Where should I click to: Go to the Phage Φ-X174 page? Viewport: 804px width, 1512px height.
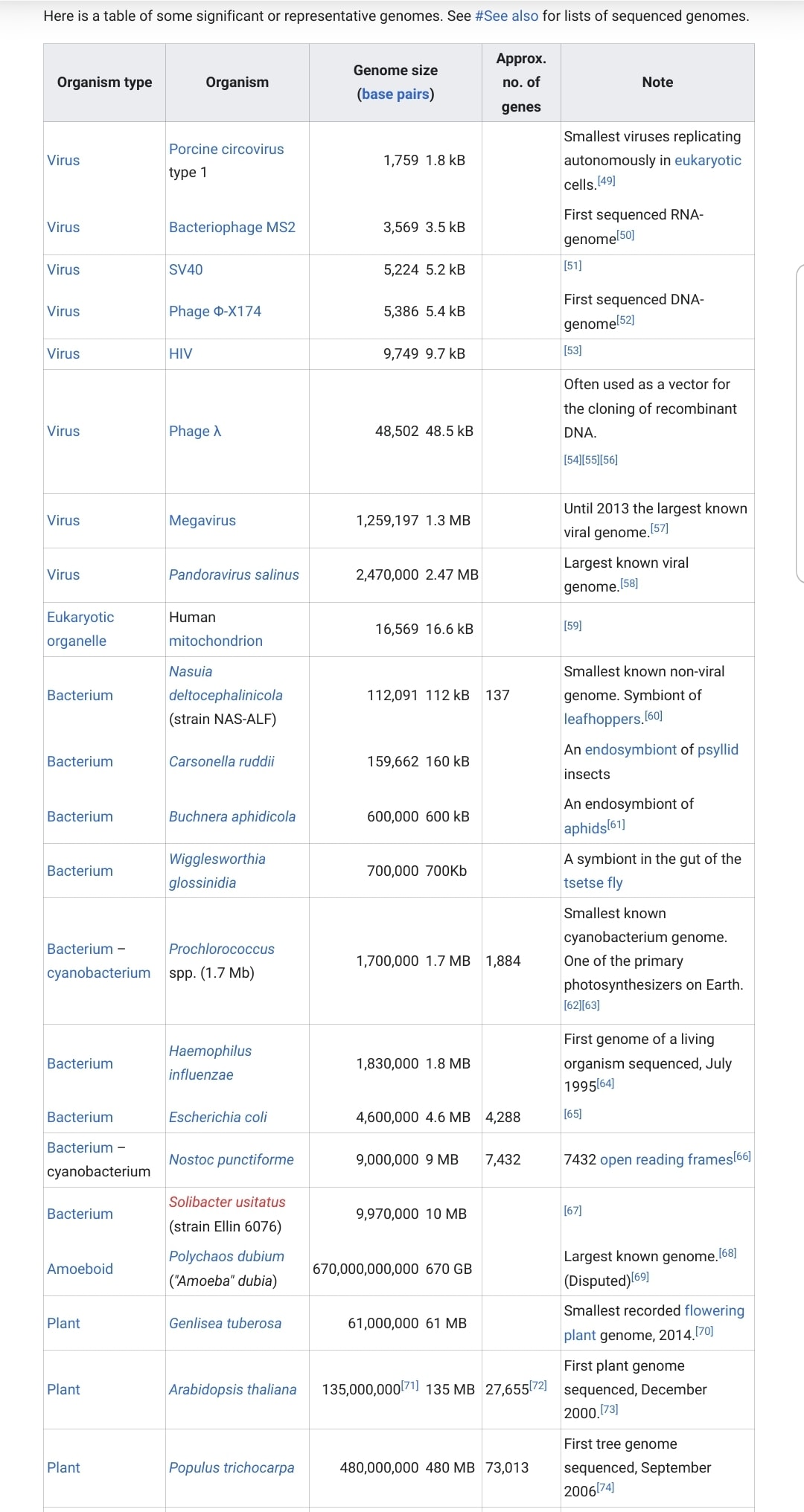pos(215,311)
